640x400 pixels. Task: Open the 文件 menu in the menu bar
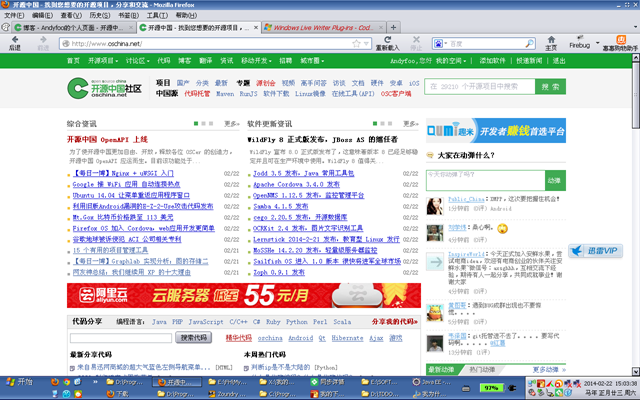click(x=14, y=16)
